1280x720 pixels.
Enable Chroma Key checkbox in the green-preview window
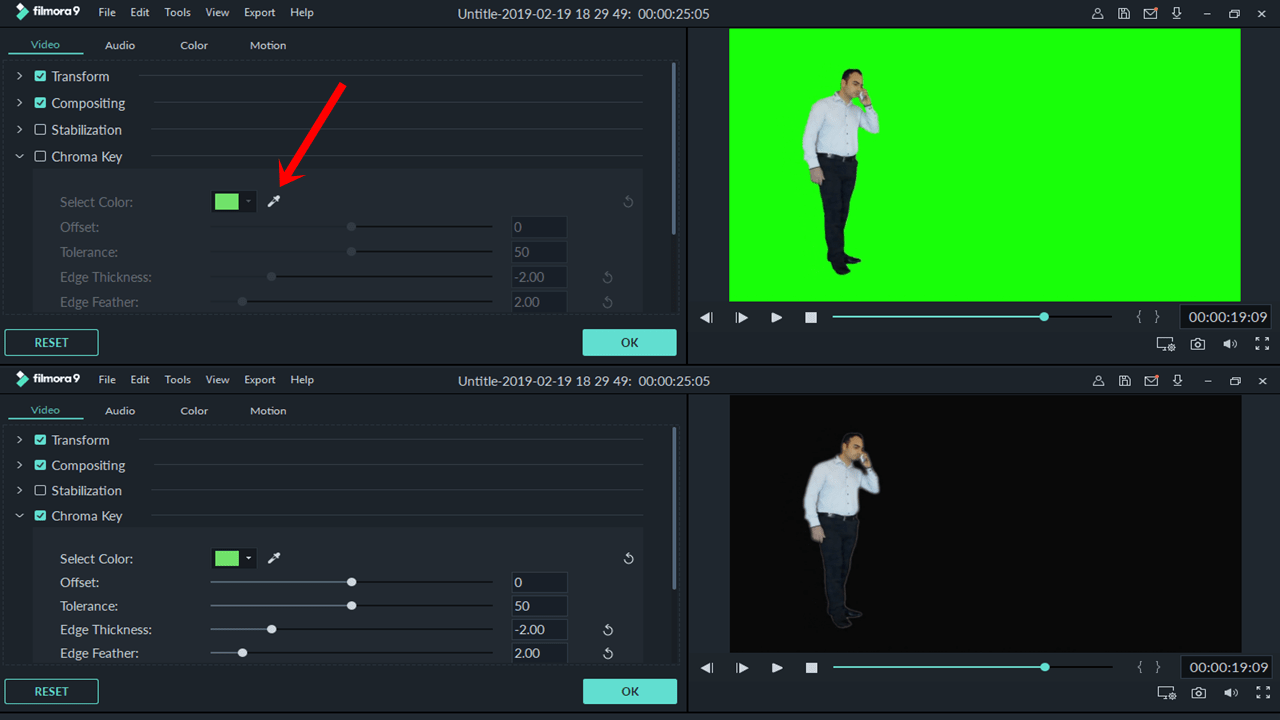40,156
